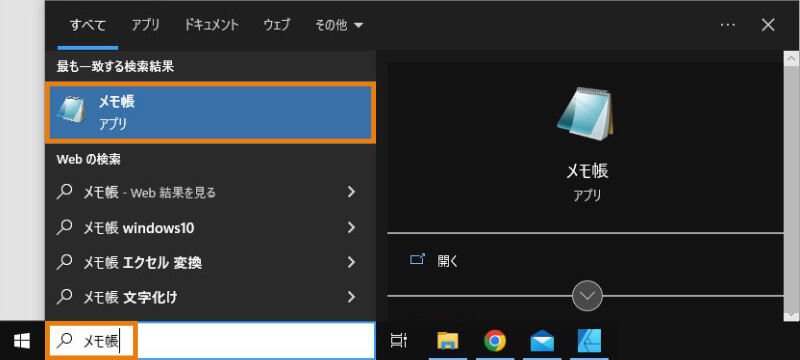Click the preview pane vertical scrollbar

[791, 186]
